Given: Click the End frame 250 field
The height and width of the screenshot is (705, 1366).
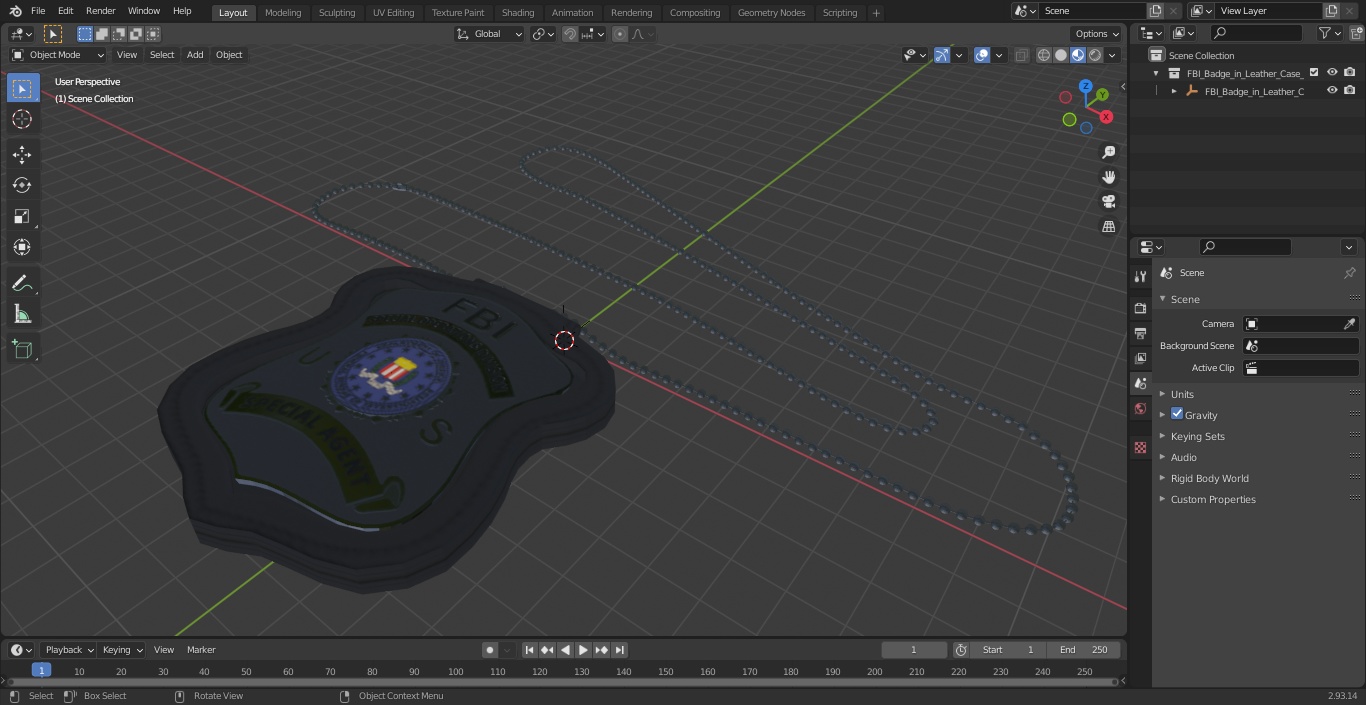Looking at the screenshot, I should 1084,650.
